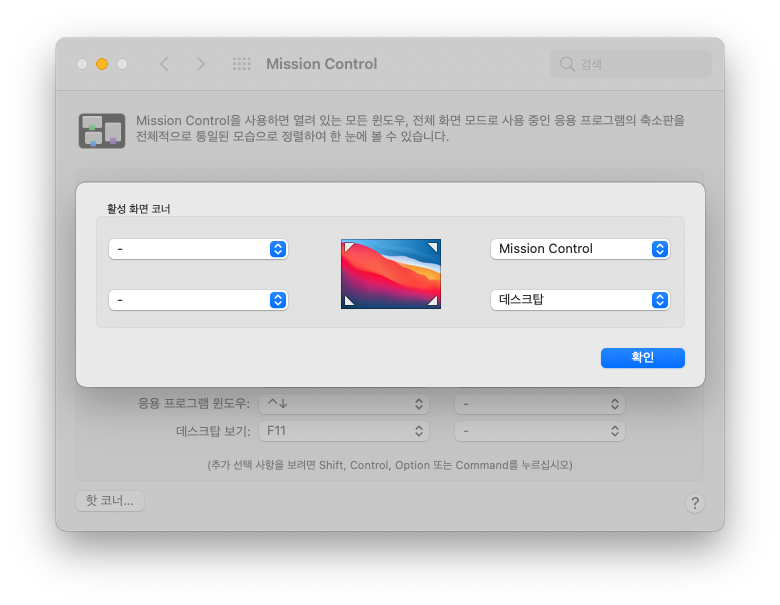Go forward with the right chevron
Image resolution: width=780 pixels, height=605 pixels.
click(x=200, y=64)
